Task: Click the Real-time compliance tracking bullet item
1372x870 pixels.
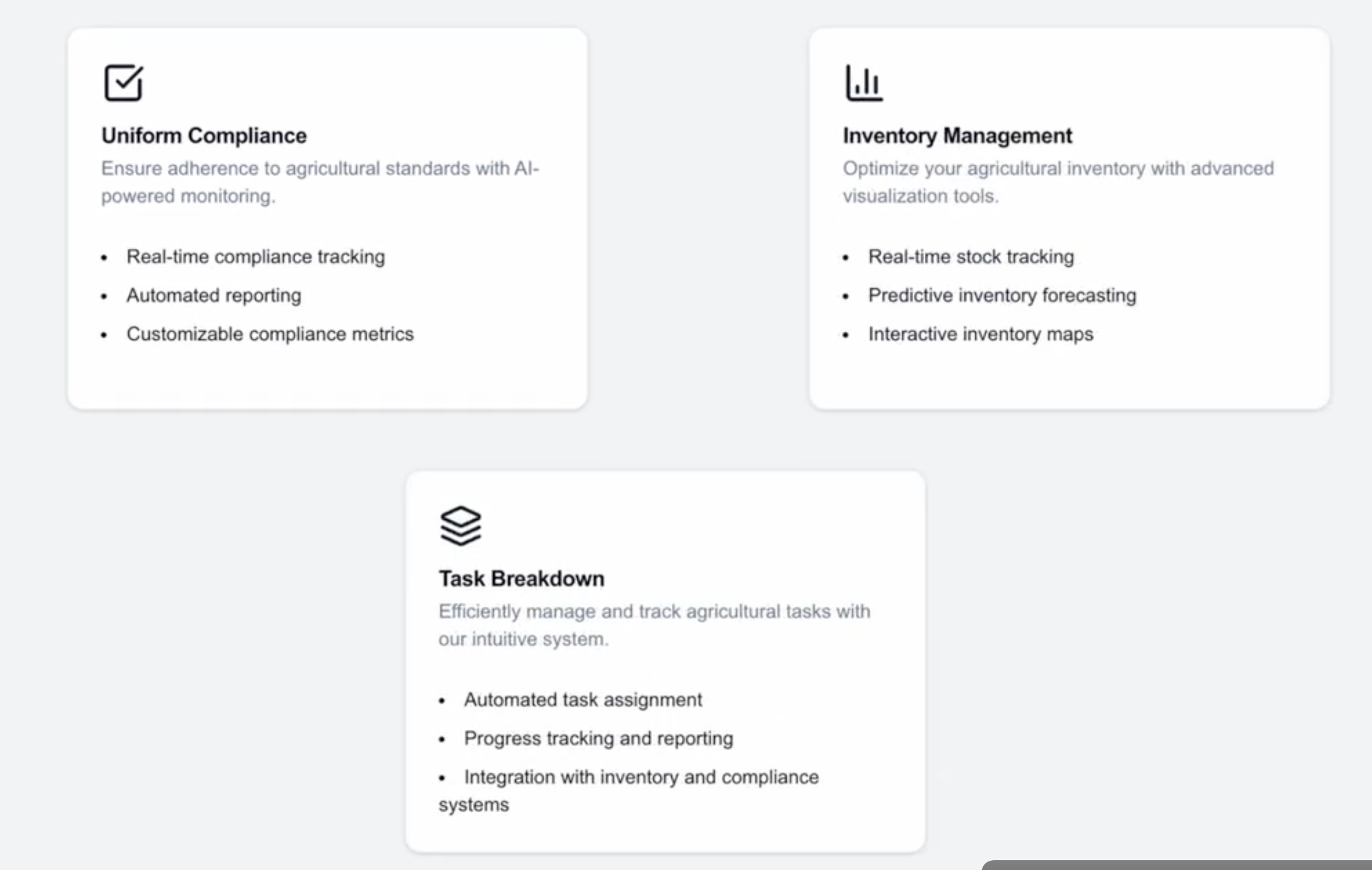Action: point(255,257)
